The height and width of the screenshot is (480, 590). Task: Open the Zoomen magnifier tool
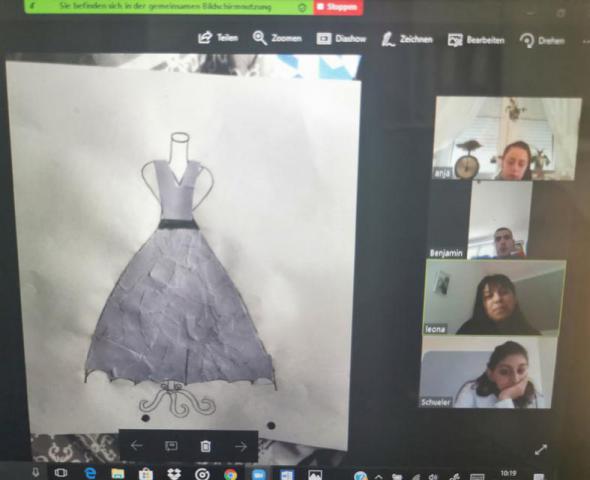coord(277,38)
